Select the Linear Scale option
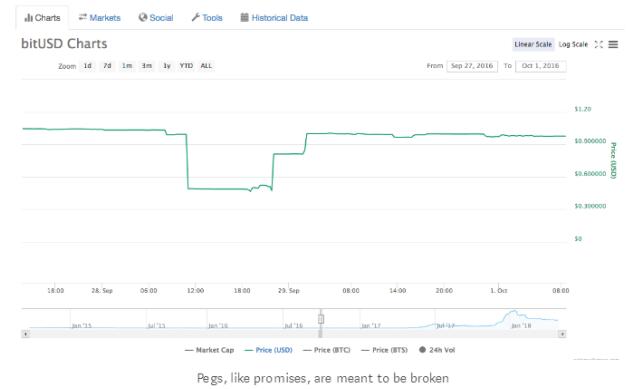The height and width of the screenshot is (389, 632). pyautogui.click(x=533, y=44)
